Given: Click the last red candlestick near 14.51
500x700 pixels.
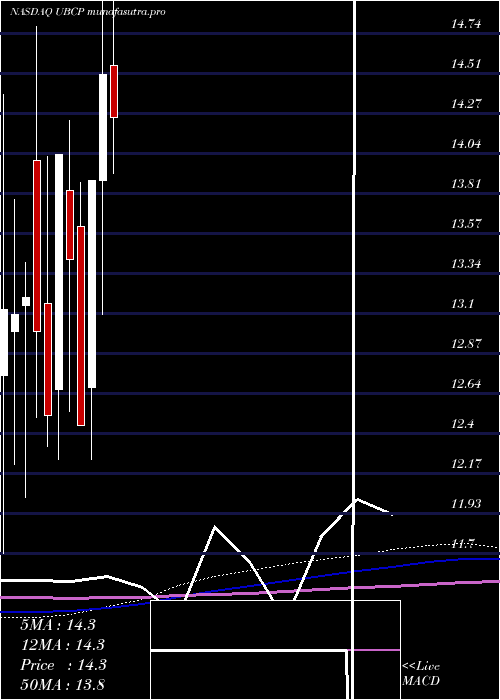Looking at the screenshot, I should click(114, 92).
